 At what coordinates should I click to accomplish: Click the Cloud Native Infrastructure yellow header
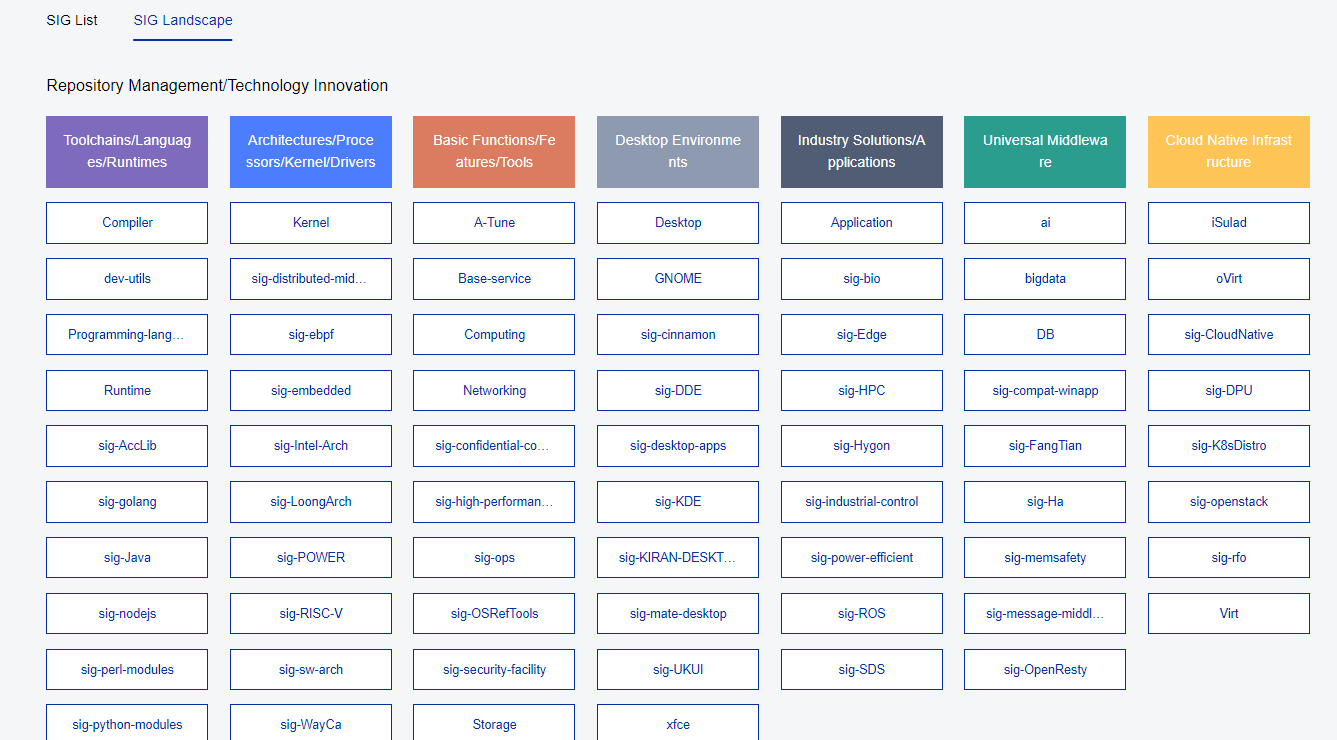1228,152
